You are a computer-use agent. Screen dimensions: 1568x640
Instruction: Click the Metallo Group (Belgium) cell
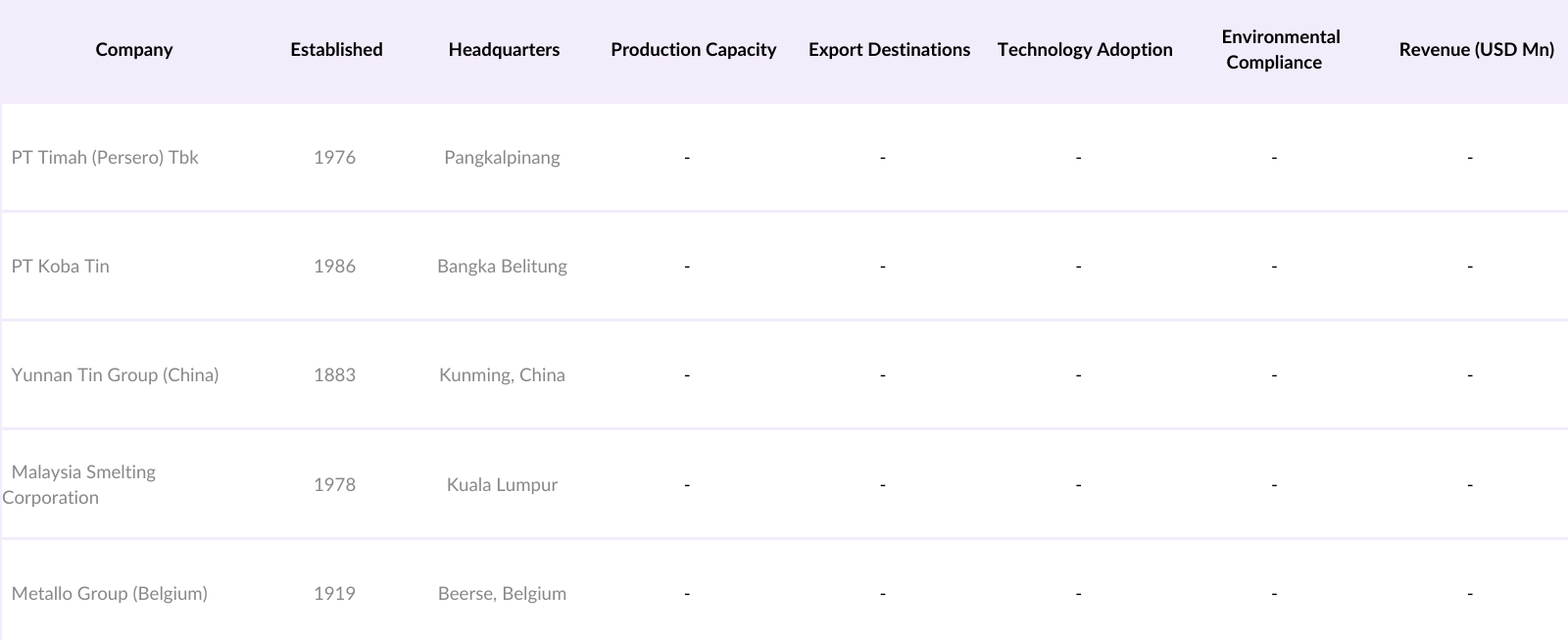(110, 594)
